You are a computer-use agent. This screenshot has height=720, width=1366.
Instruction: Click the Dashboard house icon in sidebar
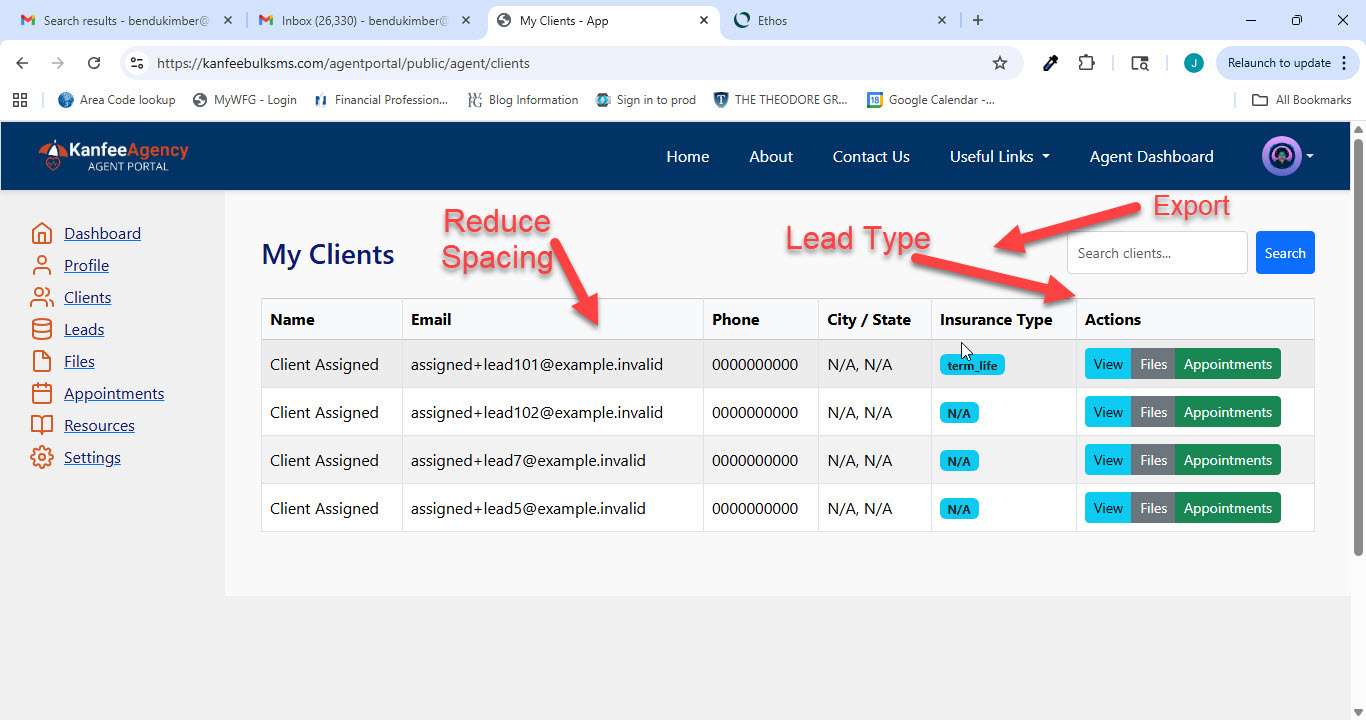point(41,233)
